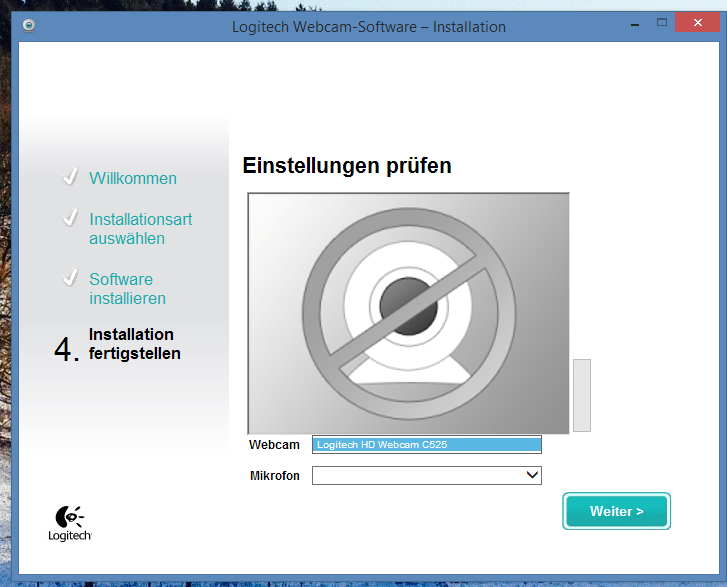Click the step number 4.
Image resolution: width=727 pixels, height=587 pixels.
pos(67,349)
